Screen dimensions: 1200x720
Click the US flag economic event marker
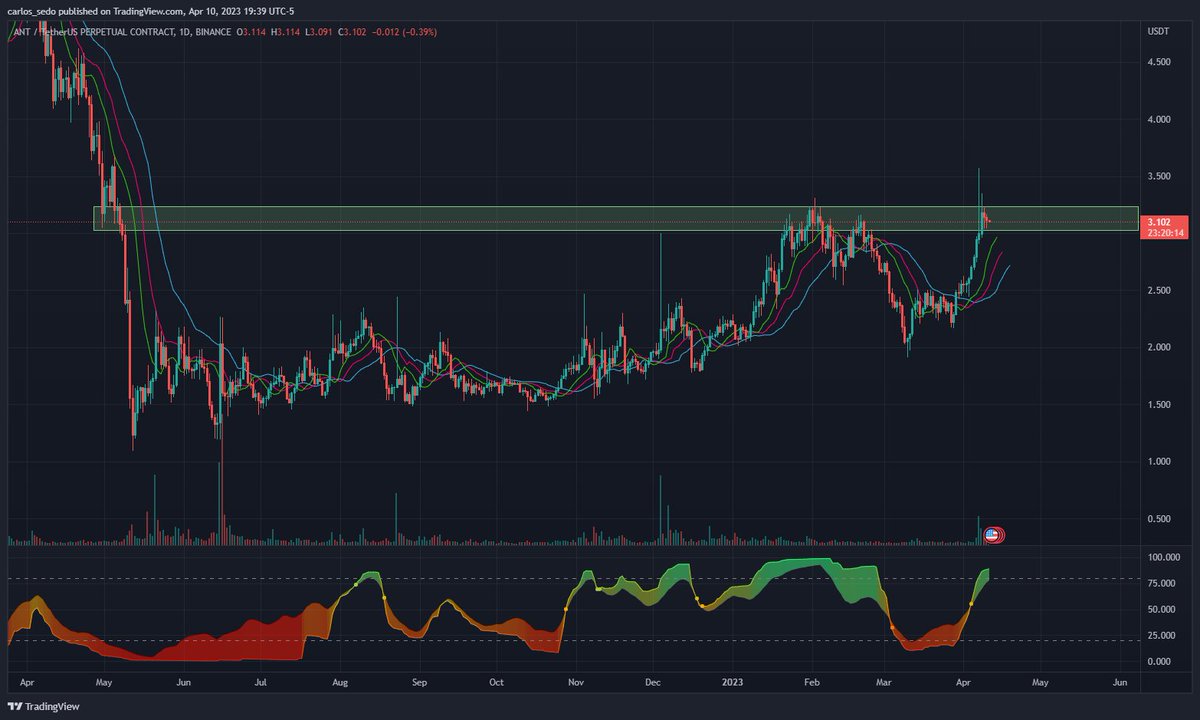(992, 535)
